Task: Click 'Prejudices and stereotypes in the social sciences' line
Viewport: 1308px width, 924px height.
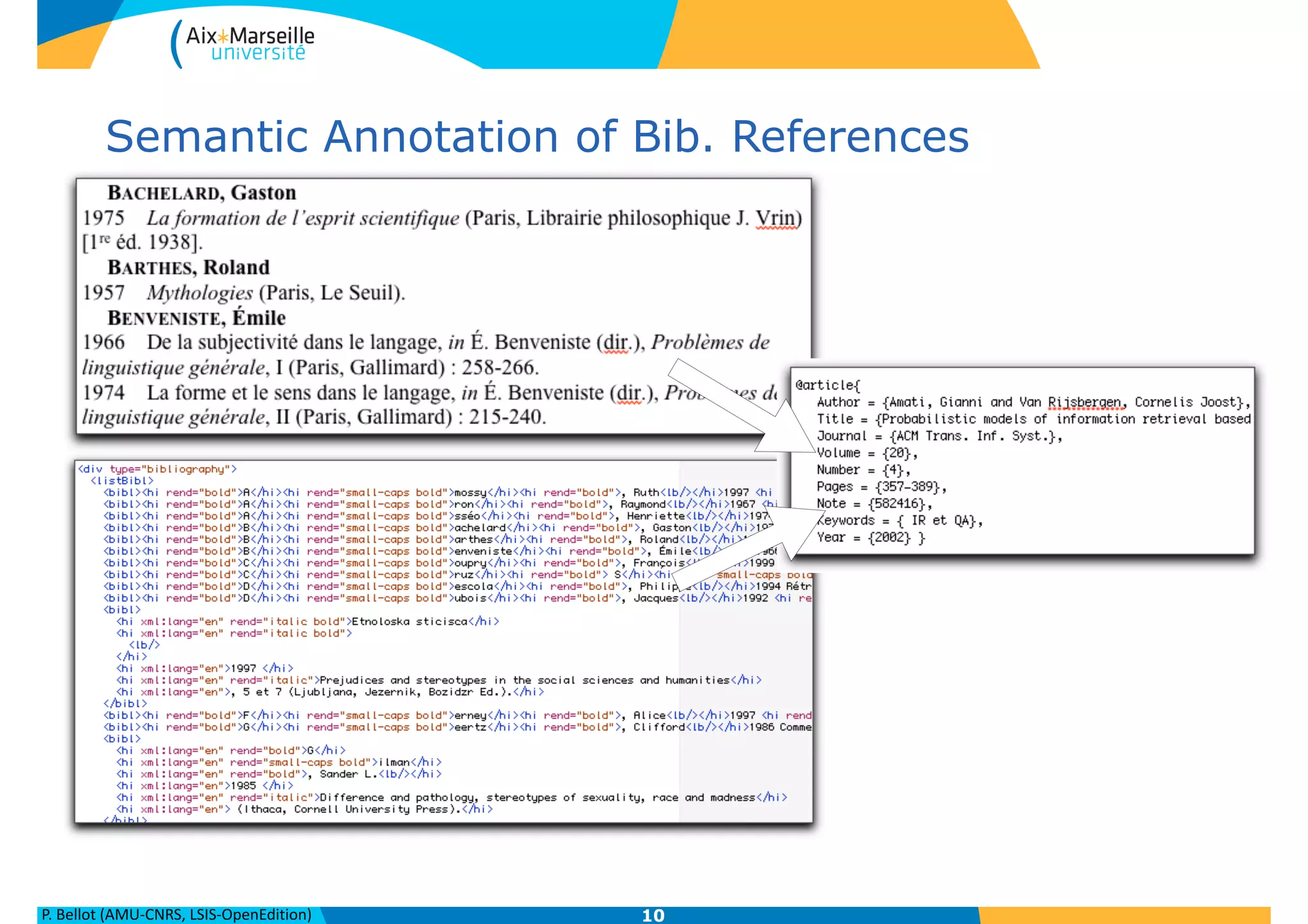Action: tap(439, 680)
